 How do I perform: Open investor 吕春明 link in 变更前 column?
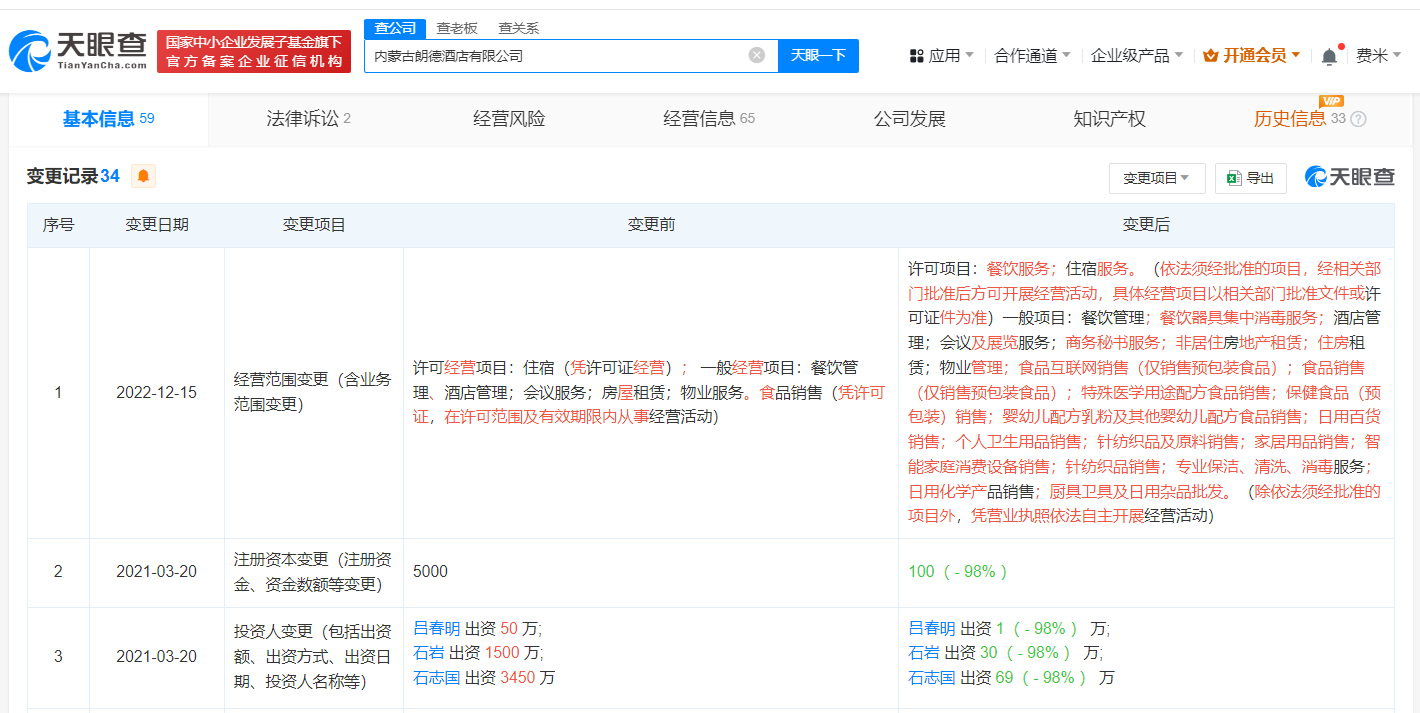coord(436,628)
